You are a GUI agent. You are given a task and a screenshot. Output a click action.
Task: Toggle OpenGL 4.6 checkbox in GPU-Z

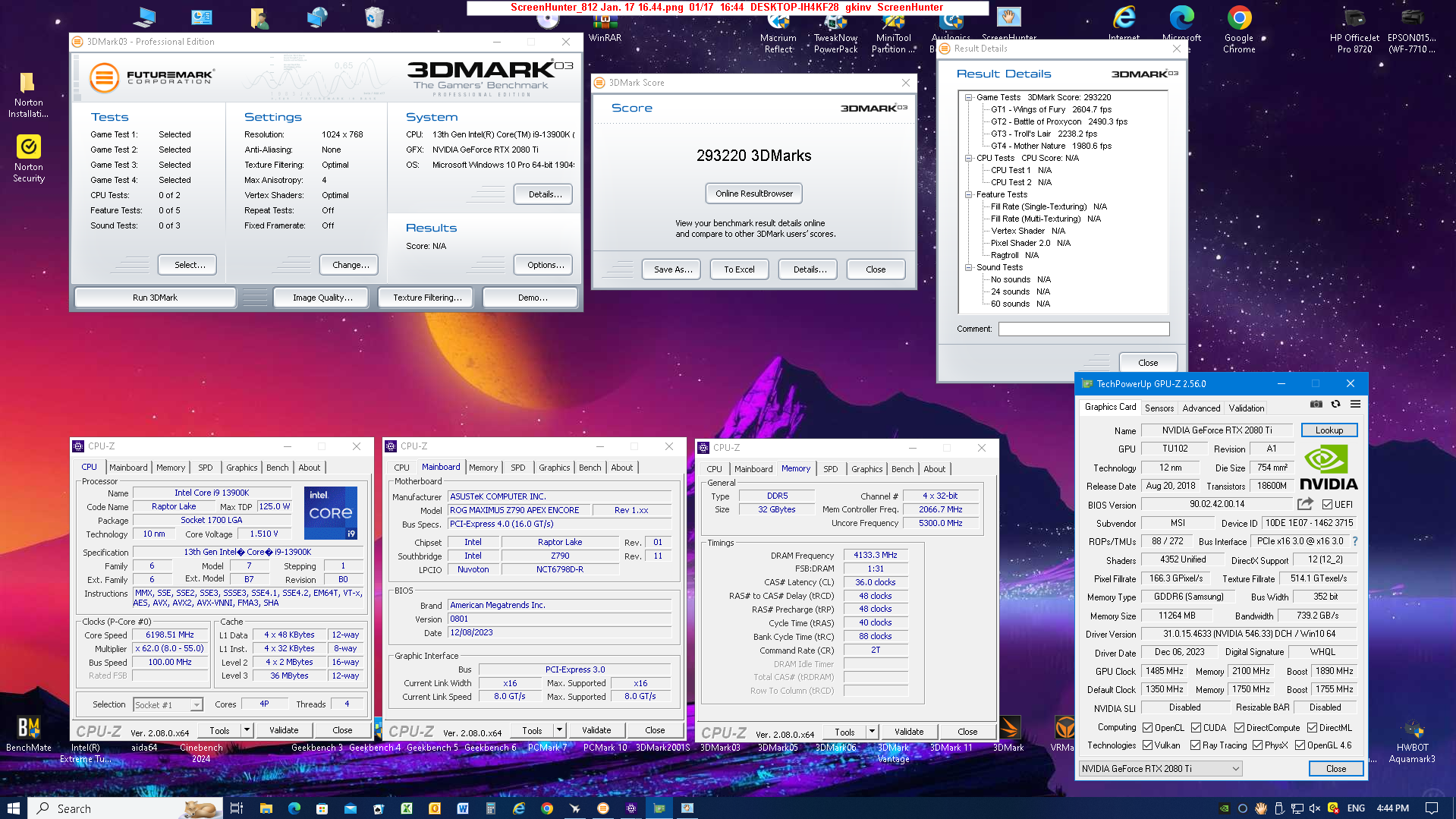click(x=1300, y=745)
